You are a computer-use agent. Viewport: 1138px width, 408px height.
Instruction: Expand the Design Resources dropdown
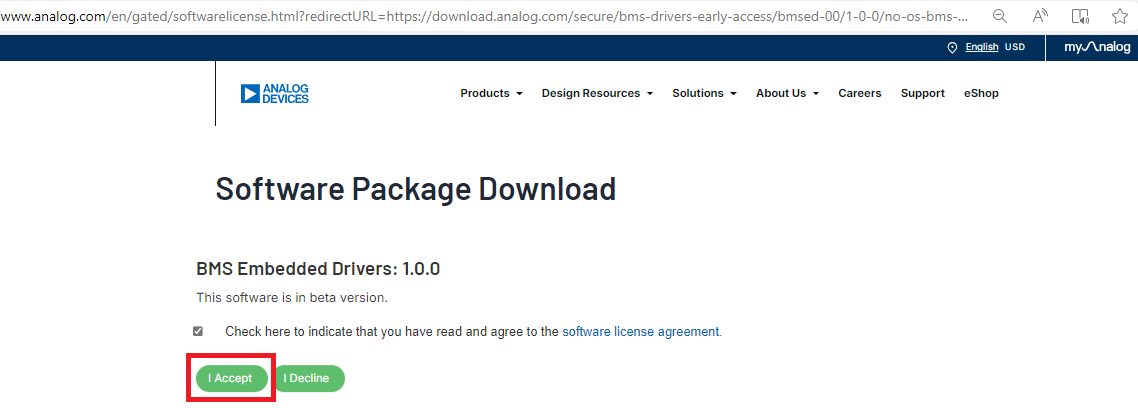click(x=597, y=93)
